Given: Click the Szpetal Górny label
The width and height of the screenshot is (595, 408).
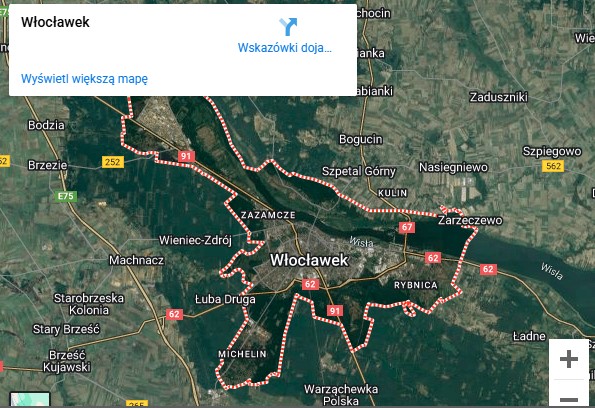Looking at the screenshot, I should (359, 172).
